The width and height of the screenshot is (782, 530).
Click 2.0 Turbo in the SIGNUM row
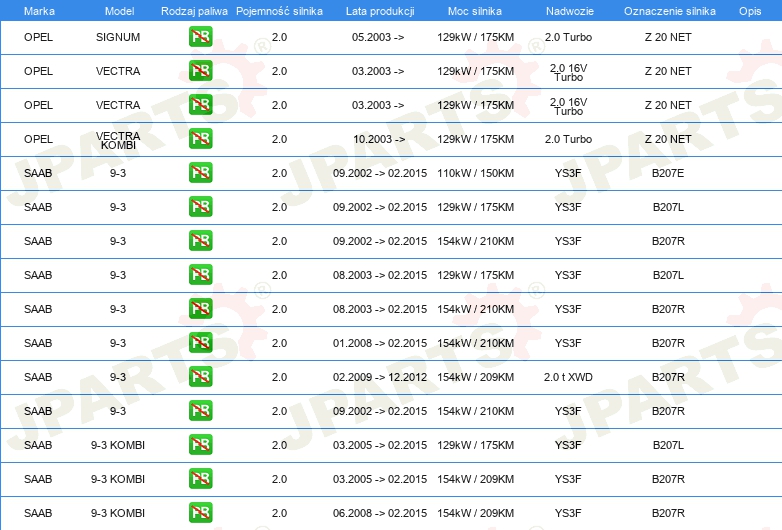point(568,37)
